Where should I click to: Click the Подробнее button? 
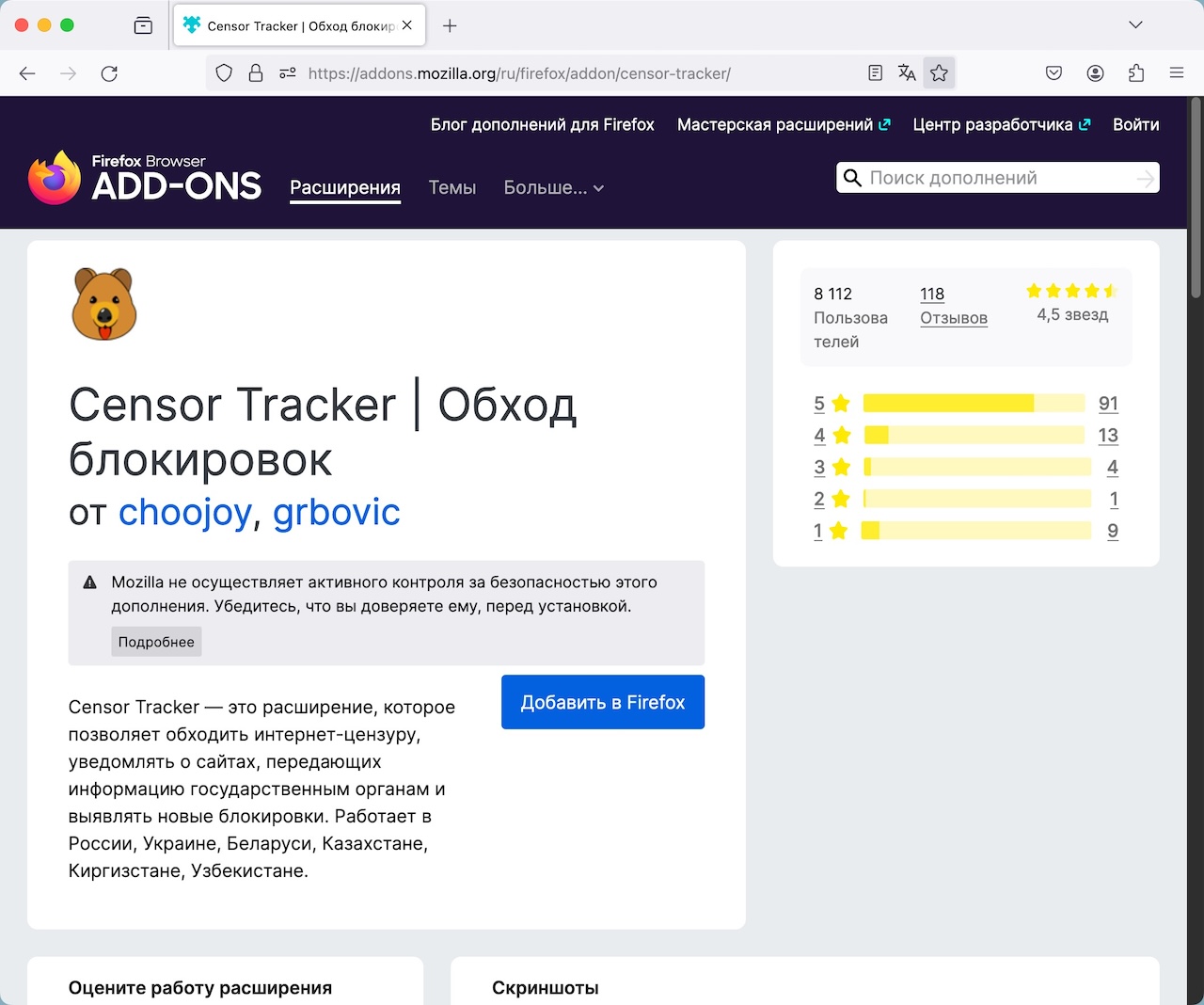pyautogui.click(x=156, y=642)
